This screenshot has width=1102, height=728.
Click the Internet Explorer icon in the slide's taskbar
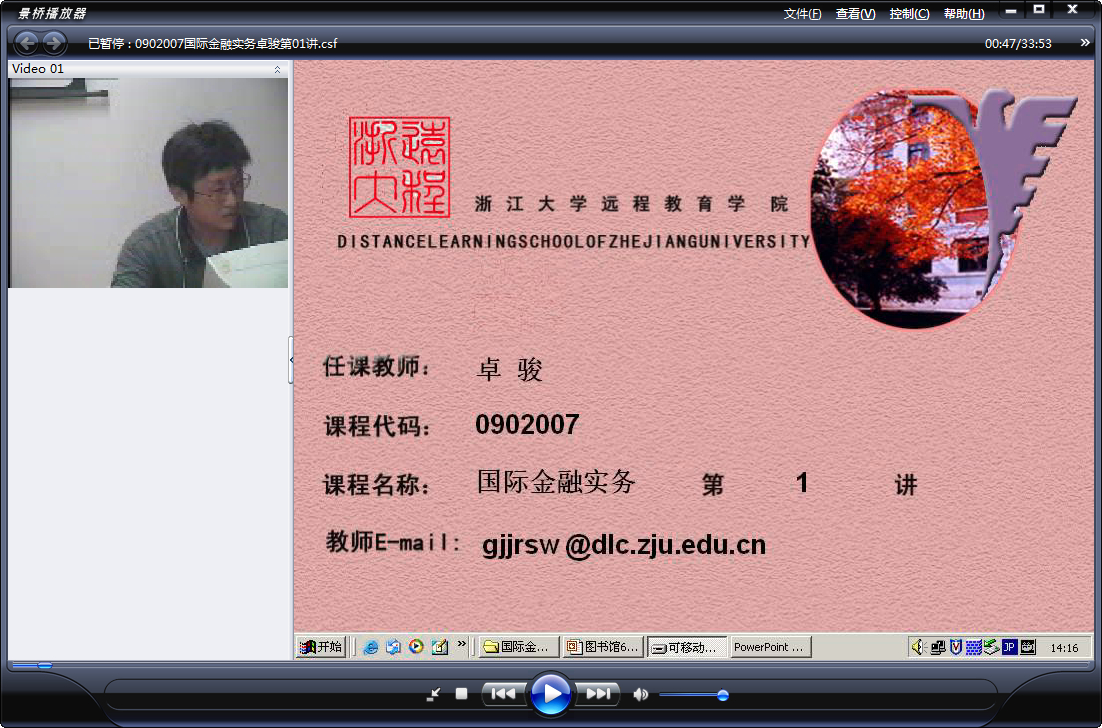[370, 647]
